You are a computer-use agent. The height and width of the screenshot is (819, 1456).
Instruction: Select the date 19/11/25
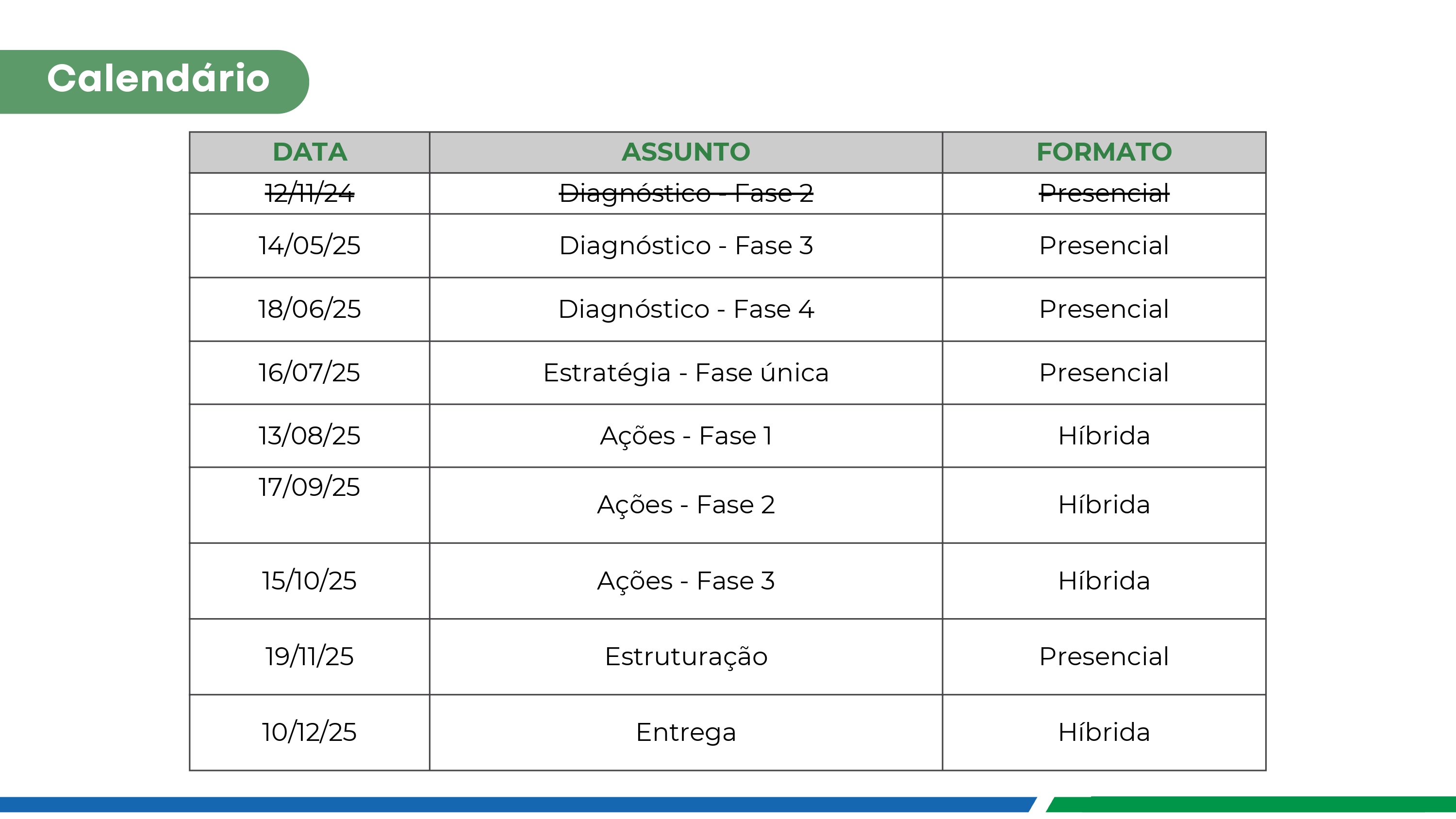point(310,657)
